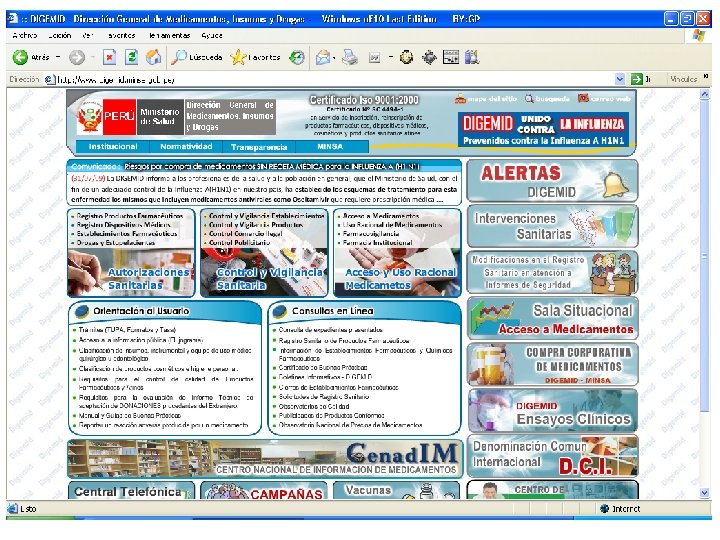
Task: Click the 'Control Publicitario' link
Action: coord(239,242)
